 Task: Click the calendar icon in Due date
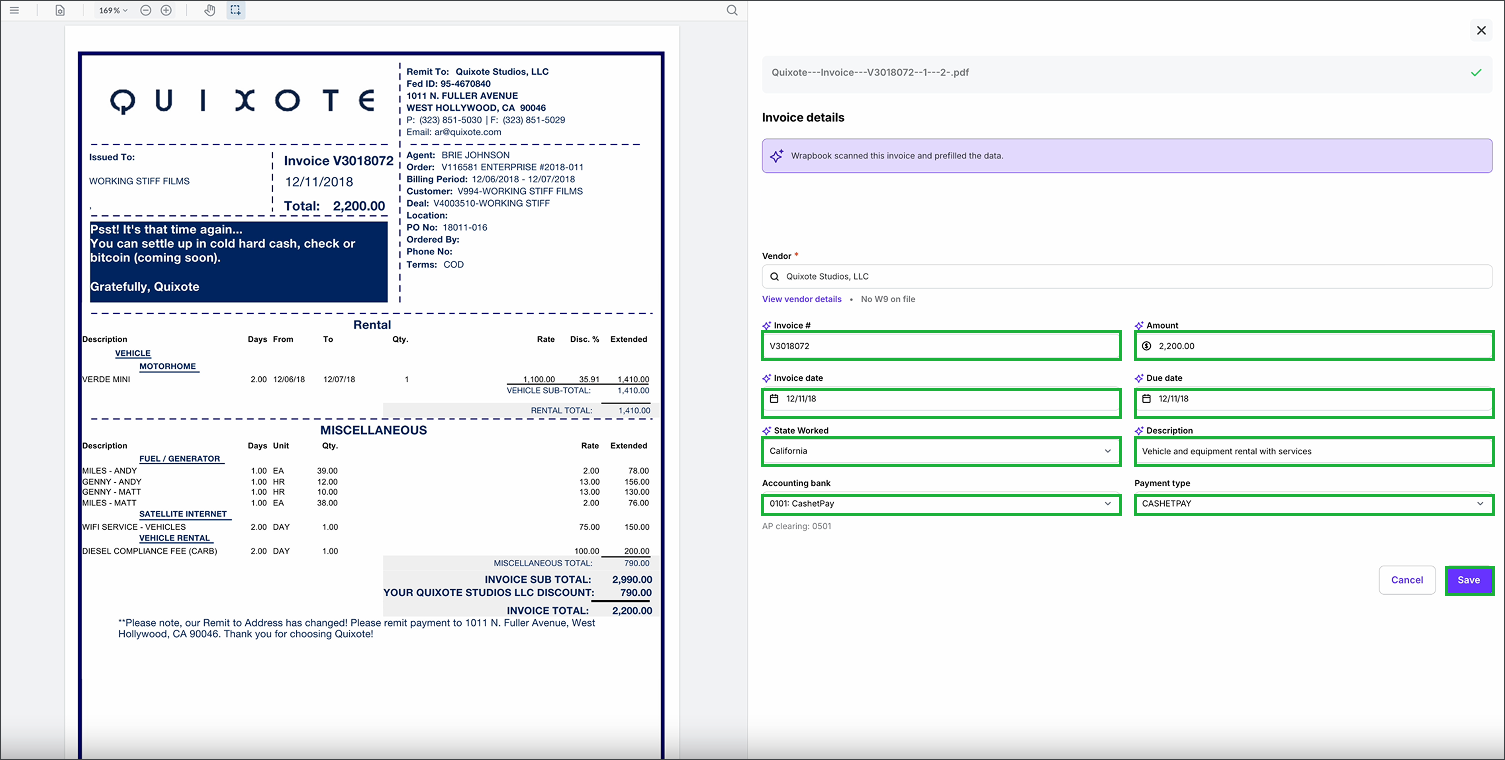click(1147, 398)
